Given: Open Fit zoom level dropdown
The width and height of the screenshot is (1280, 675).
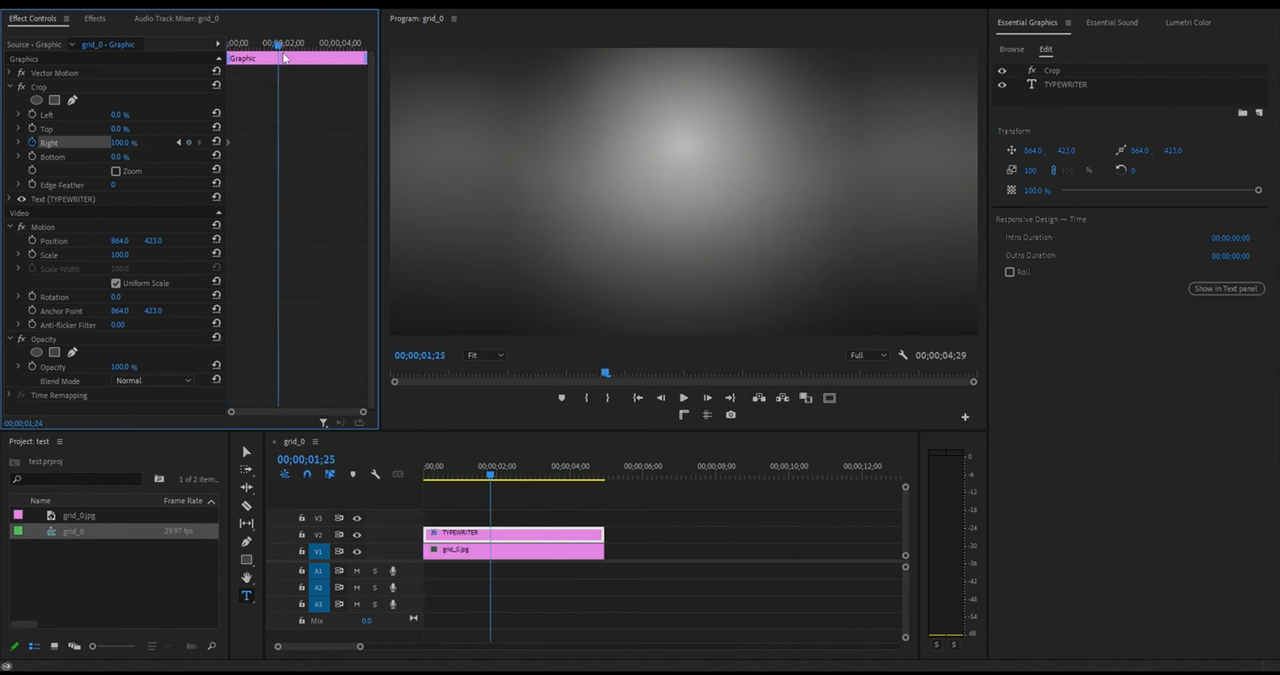Looking at the screenshot, I should [x=486, y=355].
